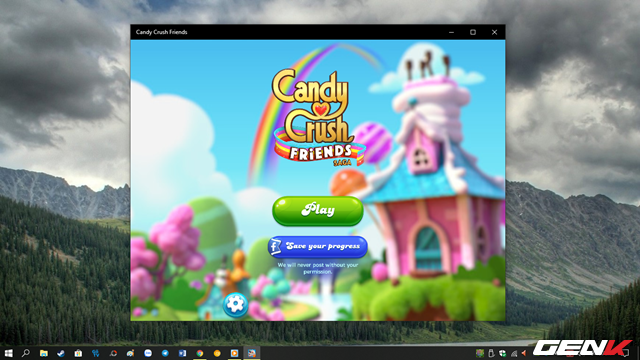Click the Facebook logo on Save button
This screenshot has width=640, height=360.
[x=275, y=247]
